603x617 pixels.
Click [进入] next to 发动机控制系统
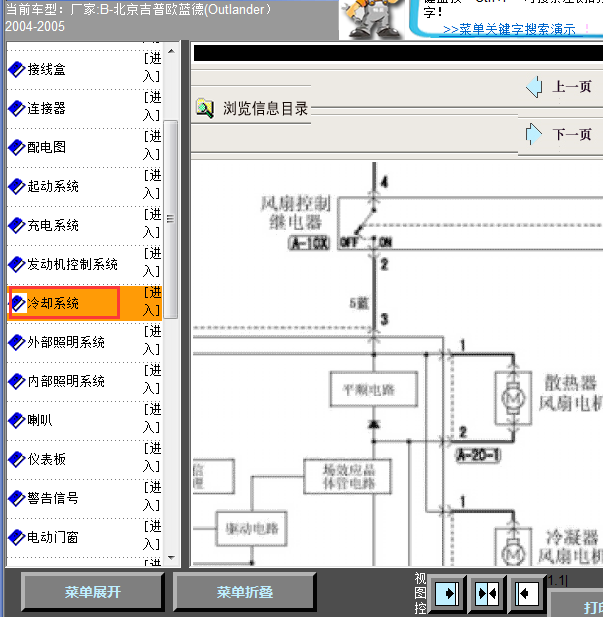pos(152,262)
